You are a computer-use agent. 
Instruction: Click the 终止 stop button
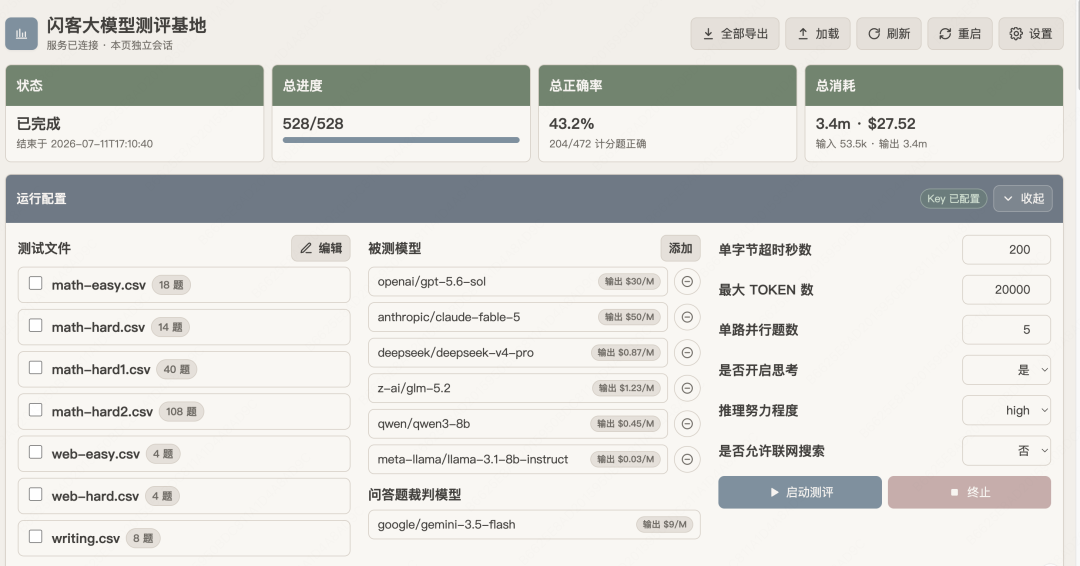[969, 492]
